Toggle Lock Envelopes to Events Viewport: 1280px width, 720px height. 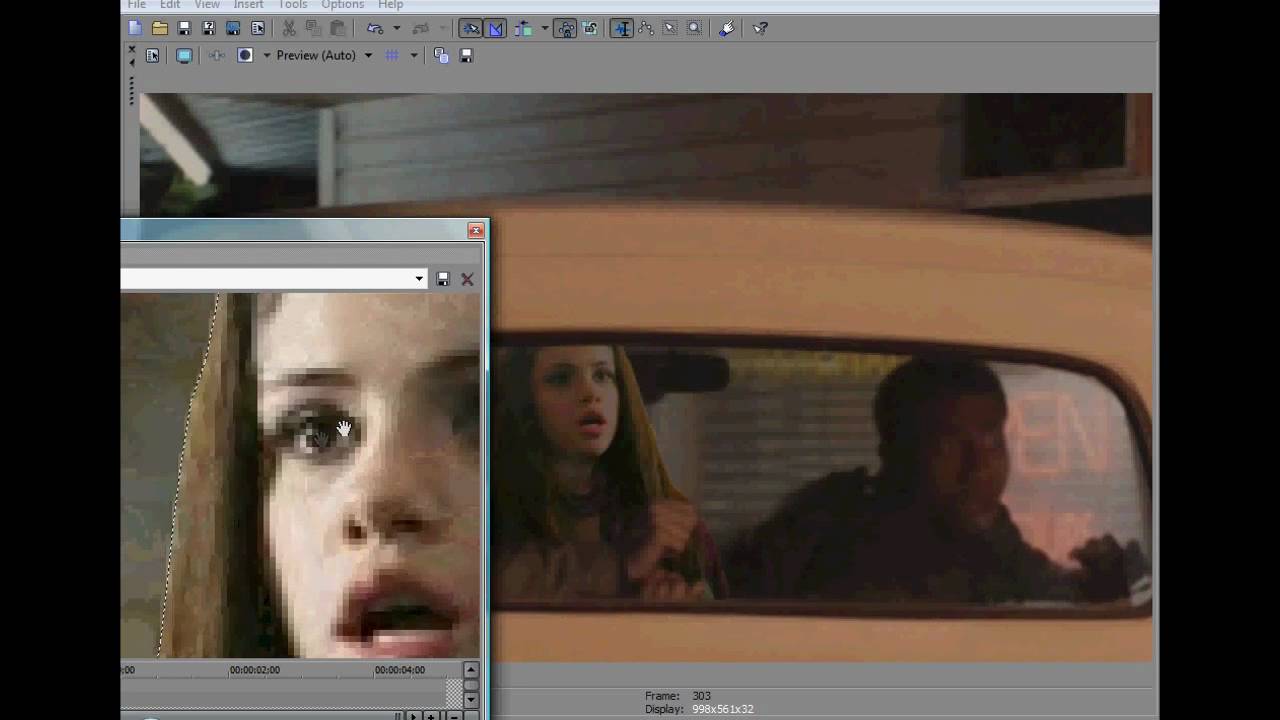coord(567,28)
